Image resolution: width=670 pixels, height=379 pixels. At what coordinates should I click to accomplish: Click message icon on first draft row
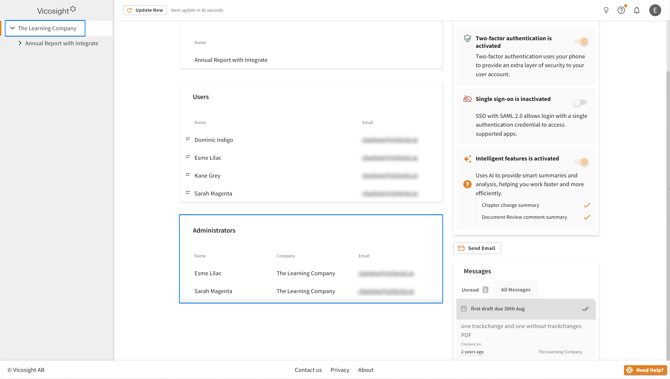tap(464, 308)
